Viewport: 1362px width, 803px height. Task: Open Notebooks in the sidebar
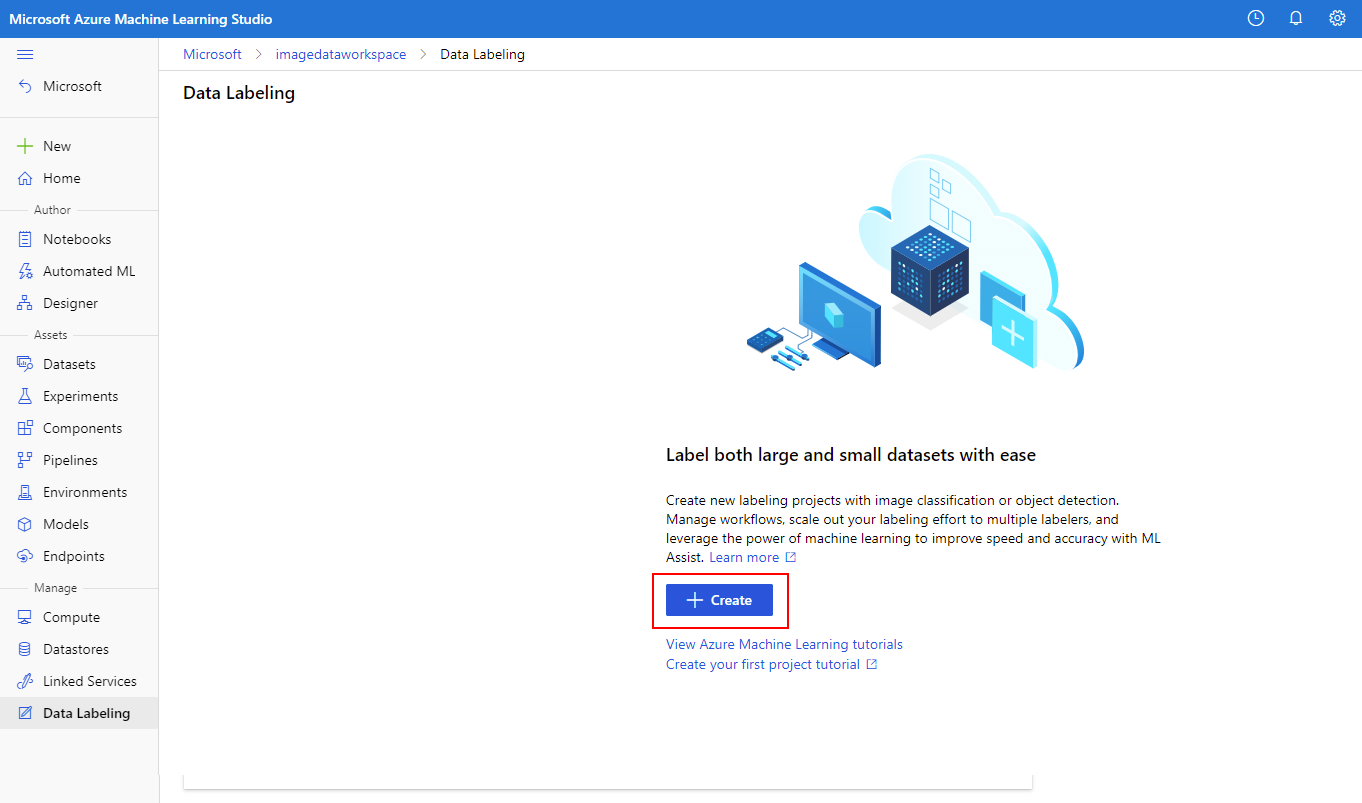tap(79, 239)
